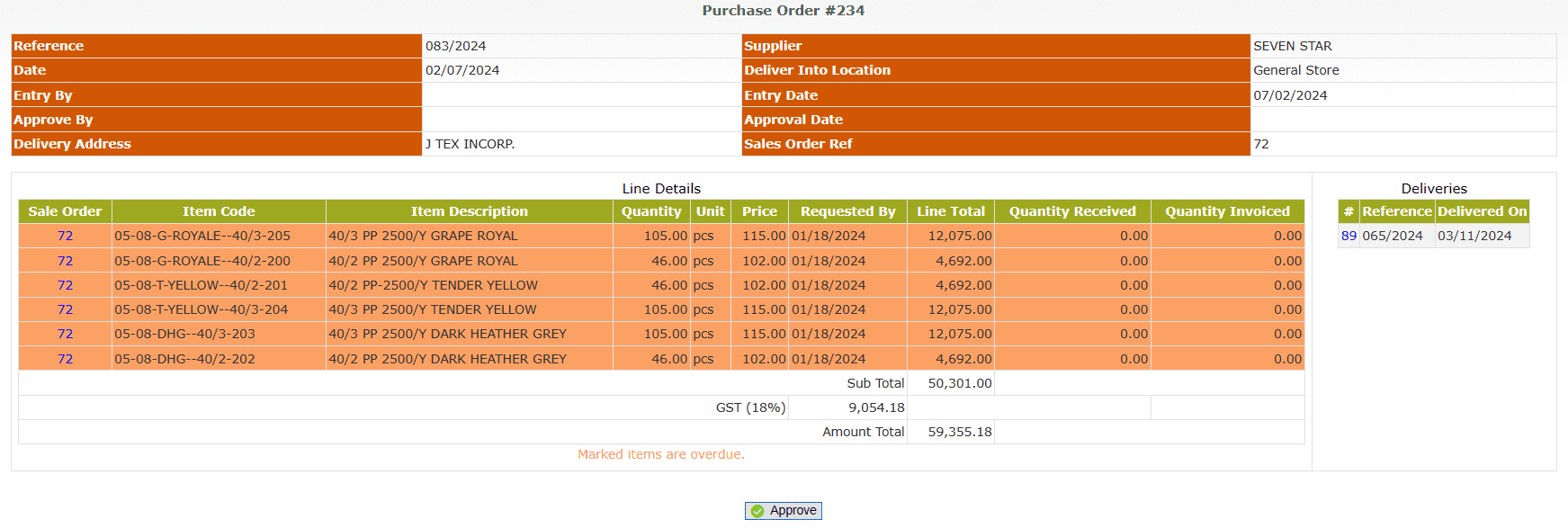Open sale order 72 for T-YELLOW 40/2-201 row
This screenshot has width=1568, height=528.
tap(65, 285)
